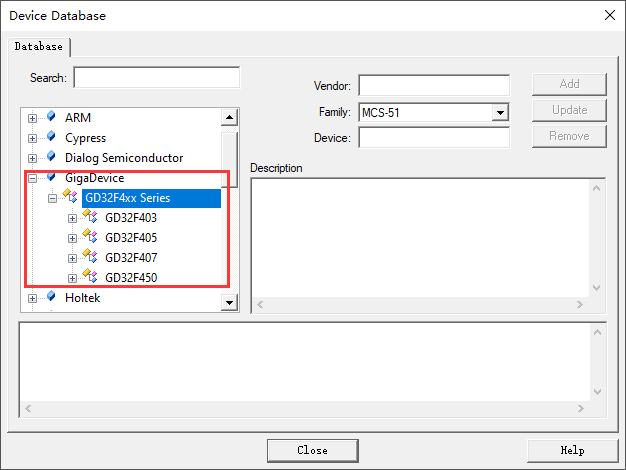Click the GigaDevice vendor diamond icon
The height and width of the screenshot is (470, 626).
click(x=51, y=177)
